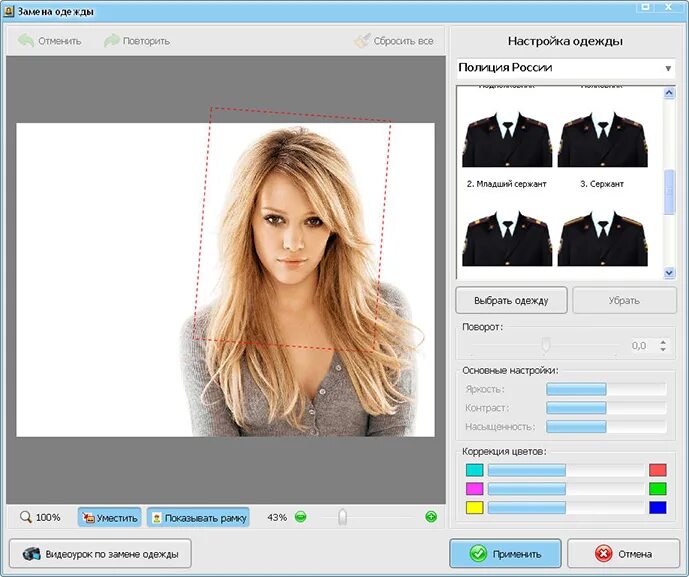Click the Поворот rotation slider handle
Viewport: 689px width, 577px height.
[x=546, y=345]
